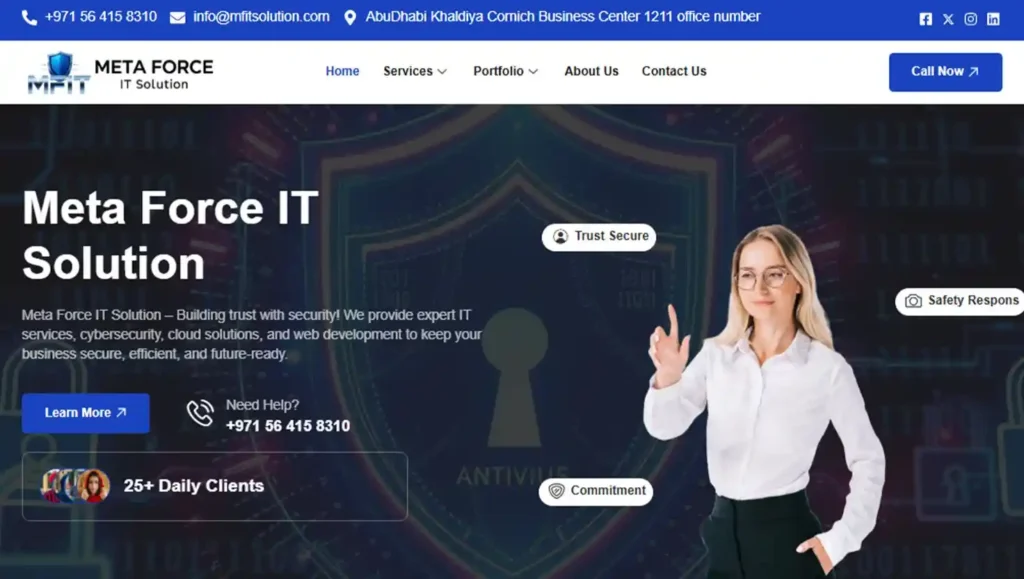Image resolution: width=1024 pixels, height=579 pixels.
Task: Open the About Us page
Action: (x=591, y=71)
